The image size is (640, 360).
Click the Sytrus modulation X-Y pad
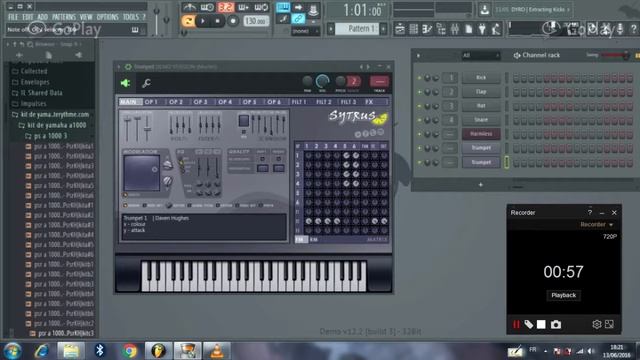coord(141,173)
